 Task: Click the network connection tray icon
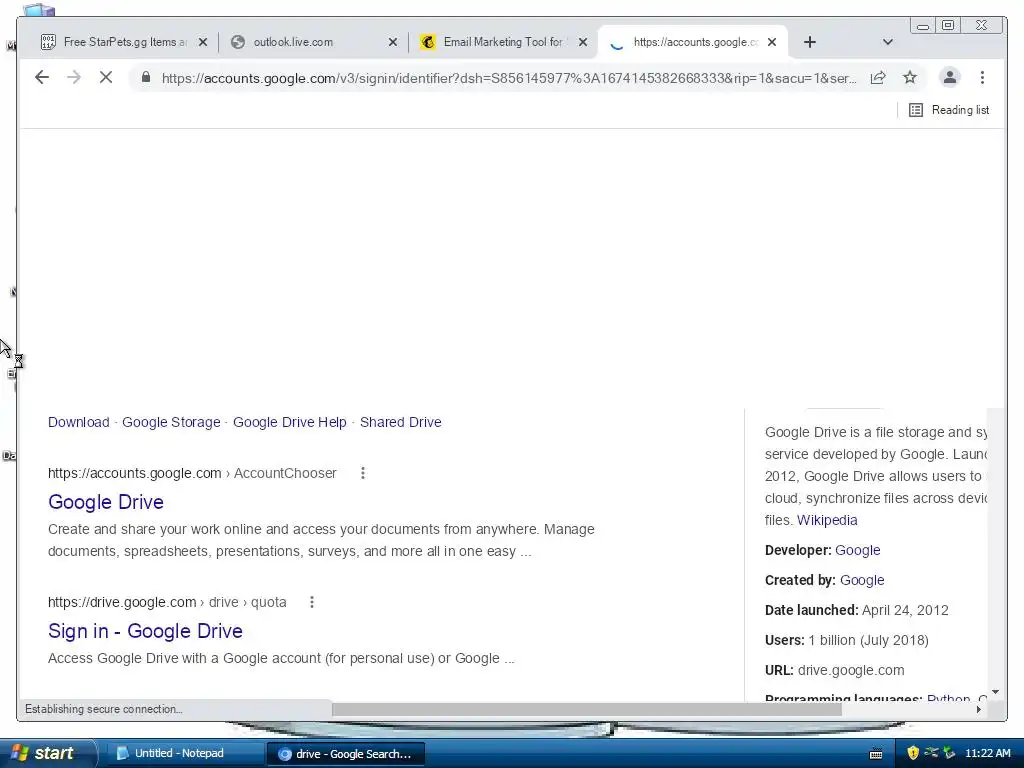click(x=931, y=753)
